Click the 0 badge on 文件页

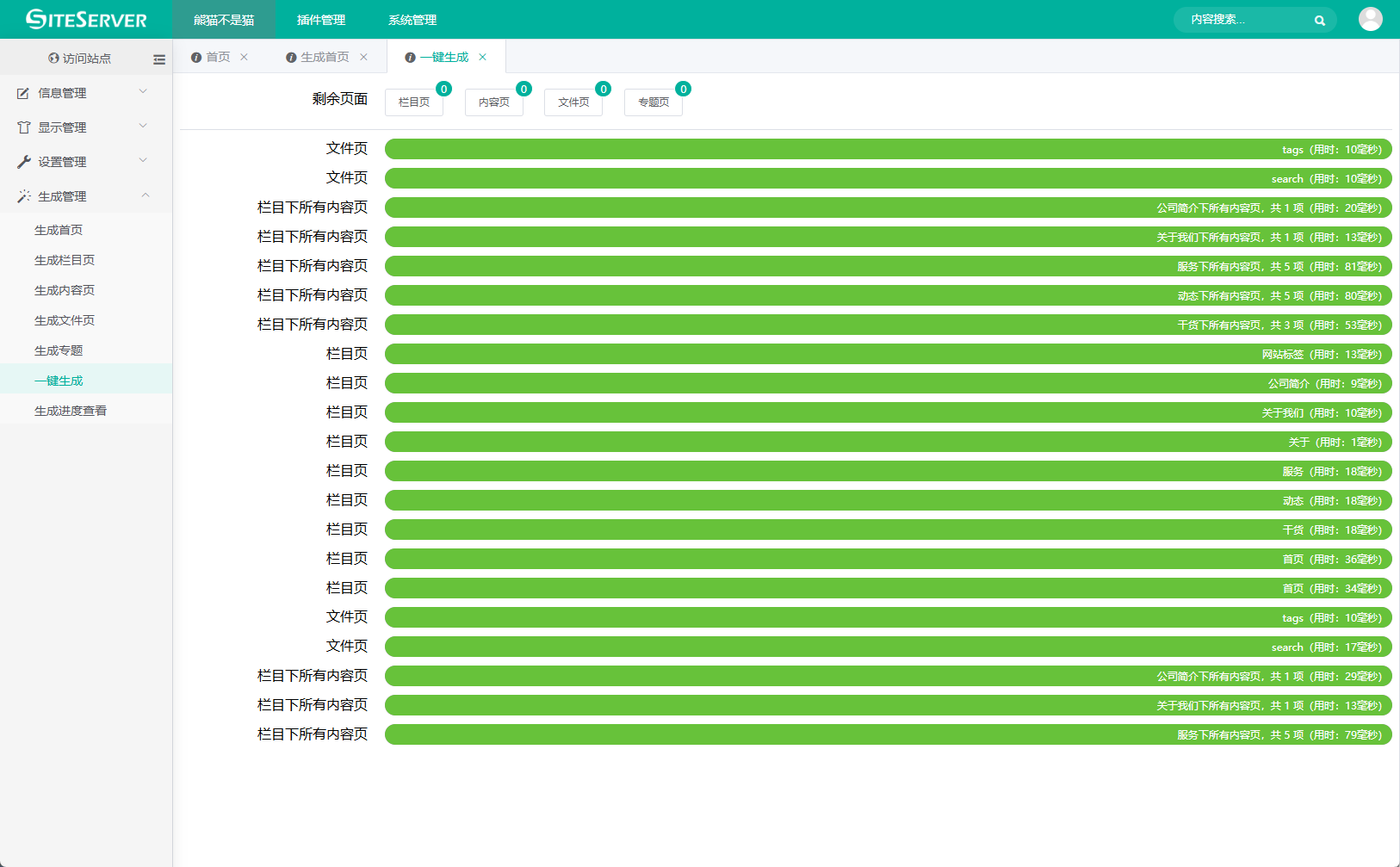(604, 89)
